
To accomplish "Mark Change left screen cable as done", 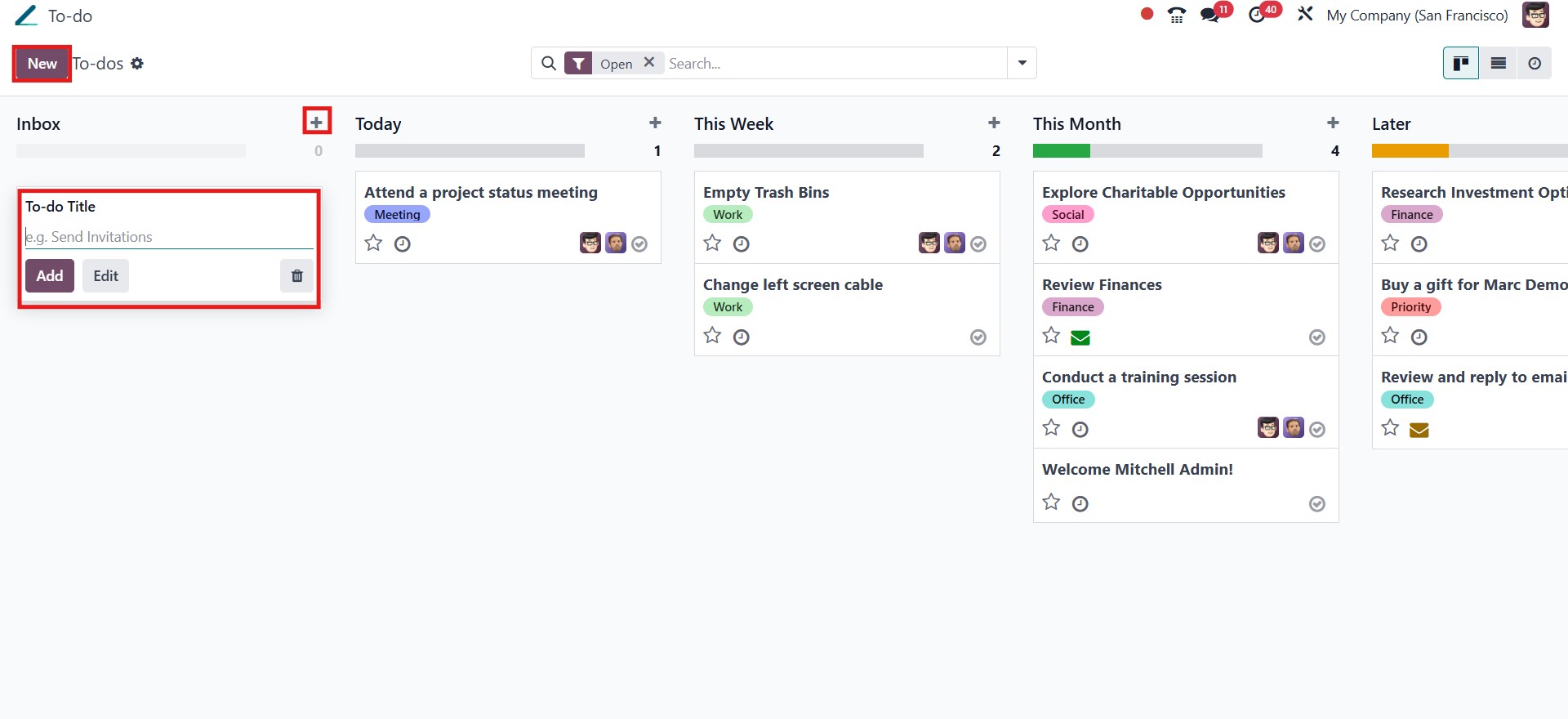I will point(978,337).
